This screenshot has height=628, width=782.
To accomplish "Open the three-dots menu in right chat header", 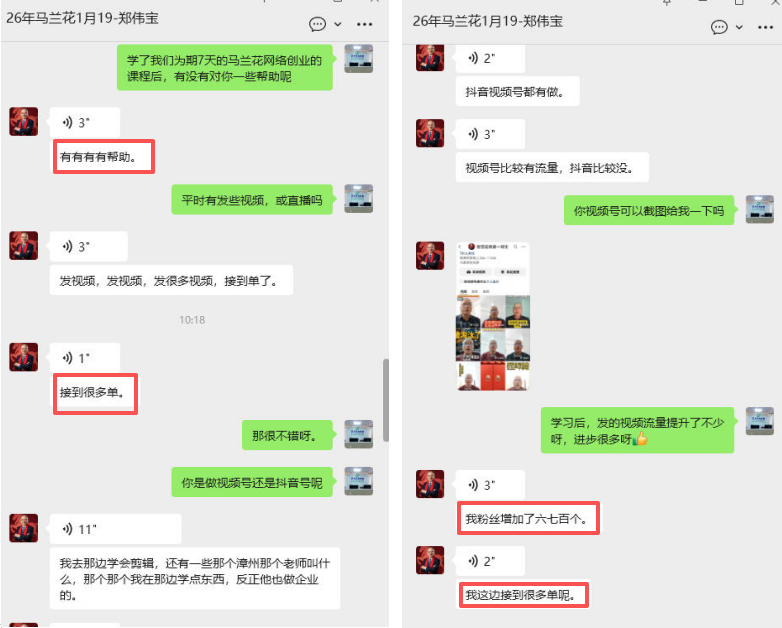I will point(766,27).
